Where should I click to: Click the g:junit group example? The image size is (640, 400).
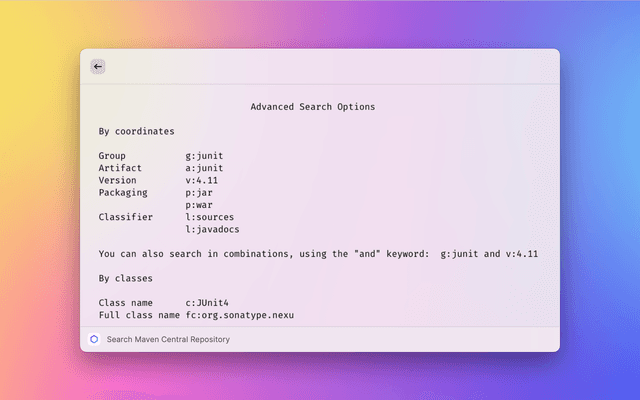pos(204,156)
